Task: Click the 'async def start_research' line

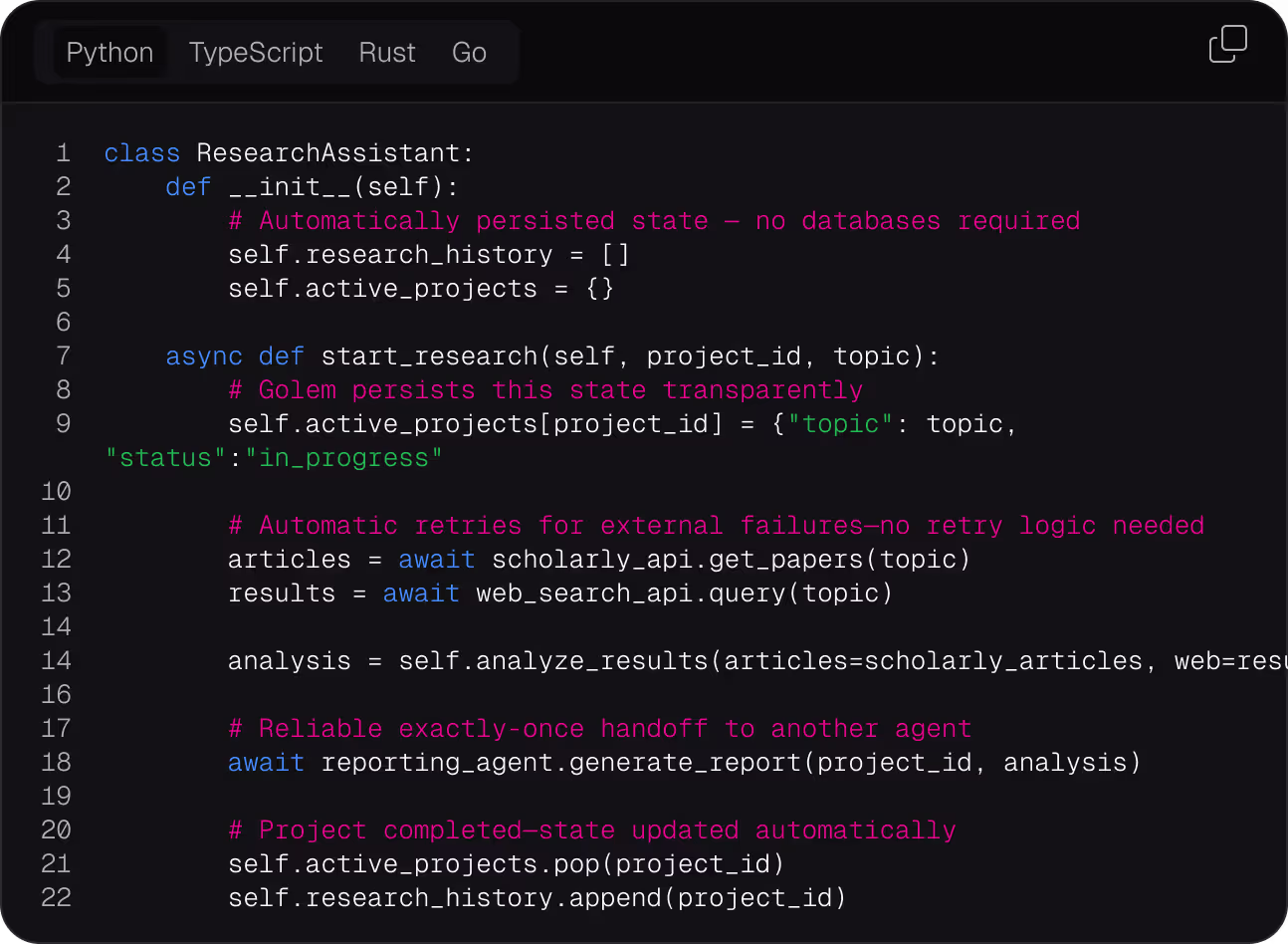Action: 552,356
